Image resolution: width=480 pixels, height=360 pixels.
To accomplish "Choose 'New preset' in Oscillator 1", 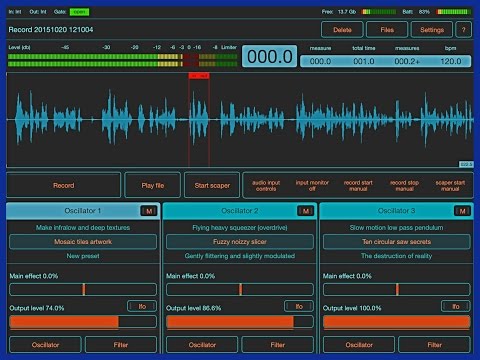I will tap(83, 256).
